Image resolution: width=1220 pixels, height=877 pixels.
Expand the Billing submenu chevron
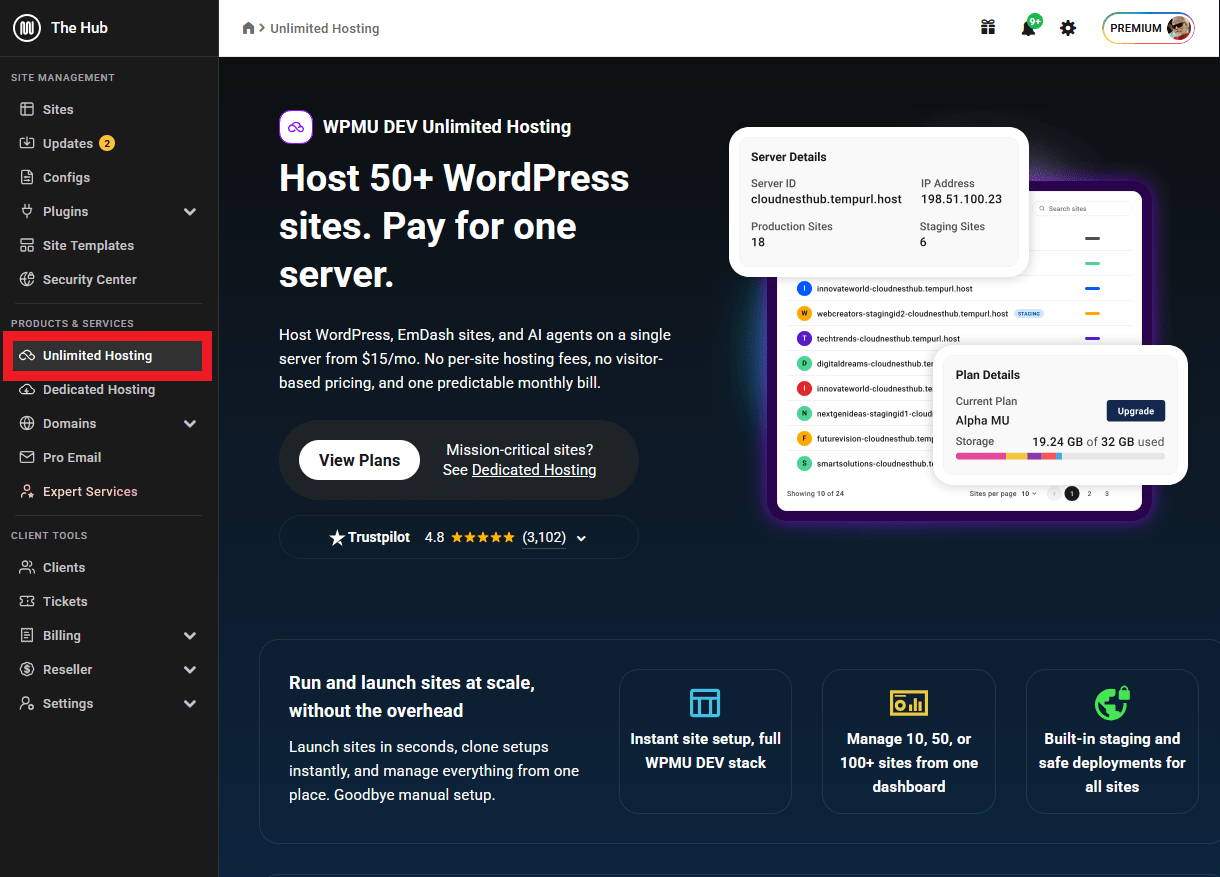click(x=190, y=635)
